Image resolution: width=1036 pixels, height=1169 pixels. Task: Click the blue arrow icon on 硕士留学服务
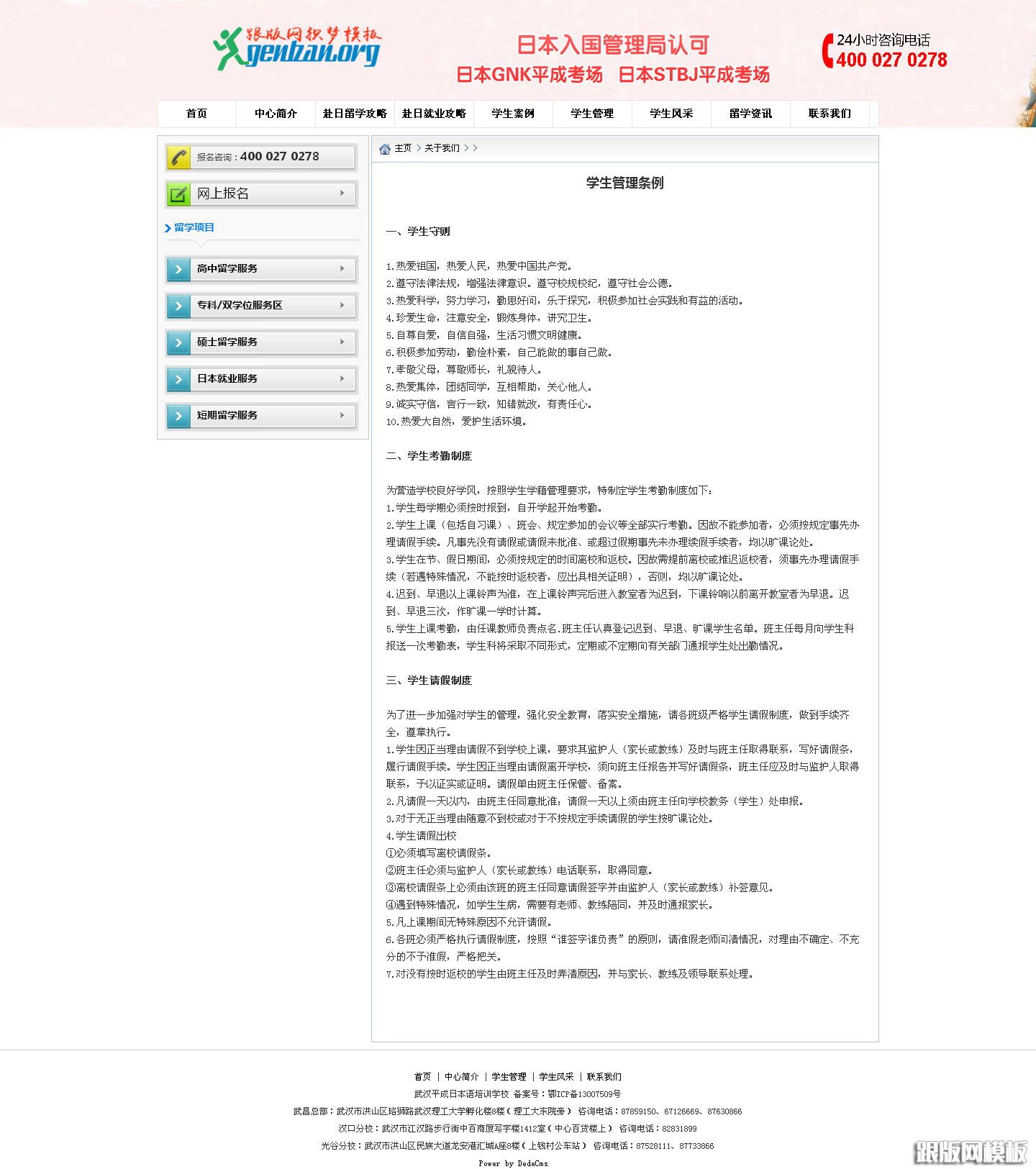[x=178, y=342]
